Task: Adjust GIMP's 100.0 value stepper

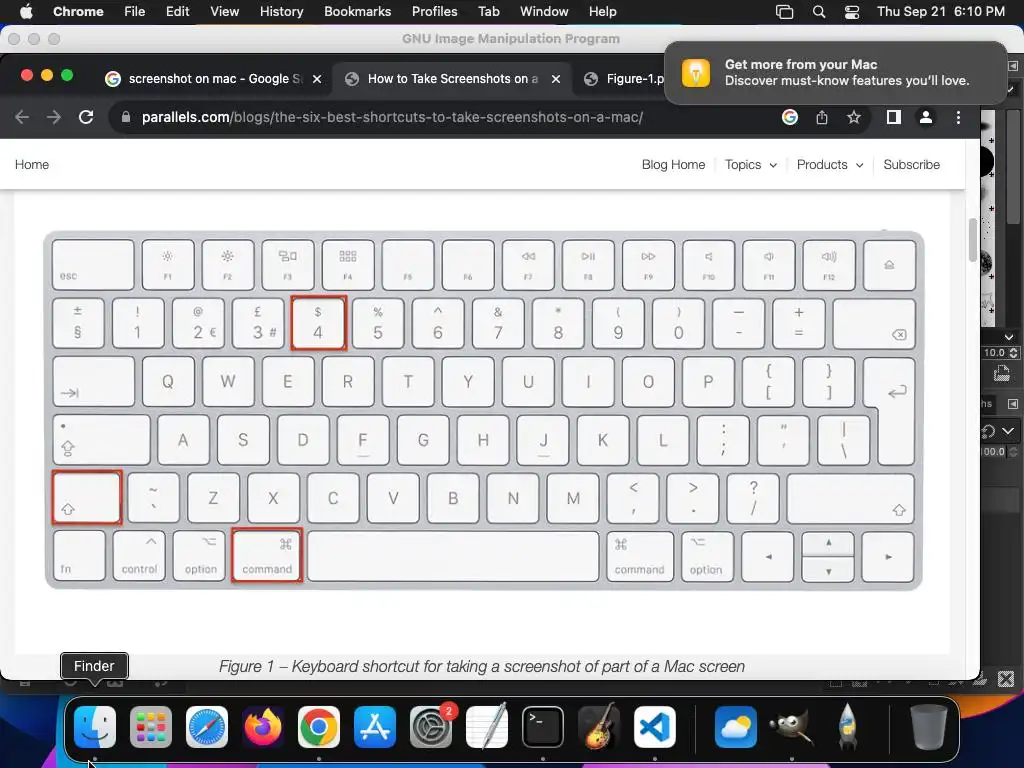Action: [1013, 451]
